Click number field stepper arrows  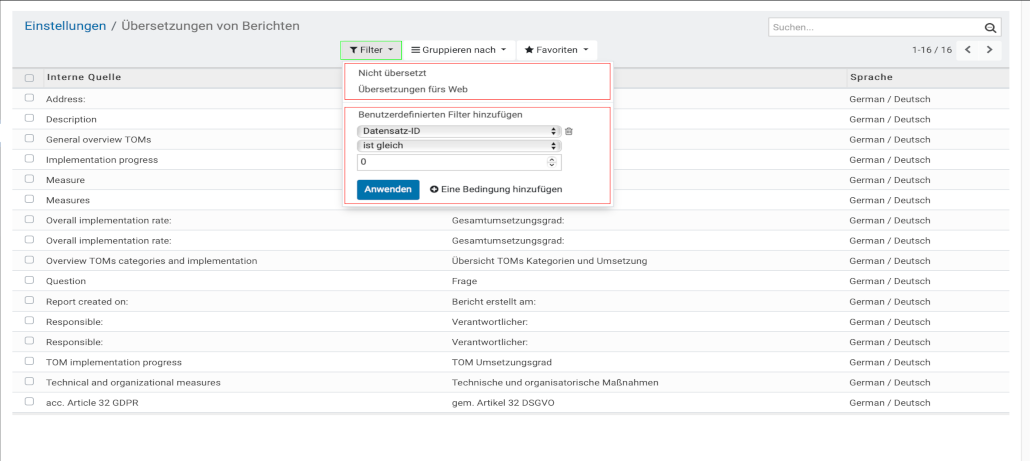tap(552, 161)
